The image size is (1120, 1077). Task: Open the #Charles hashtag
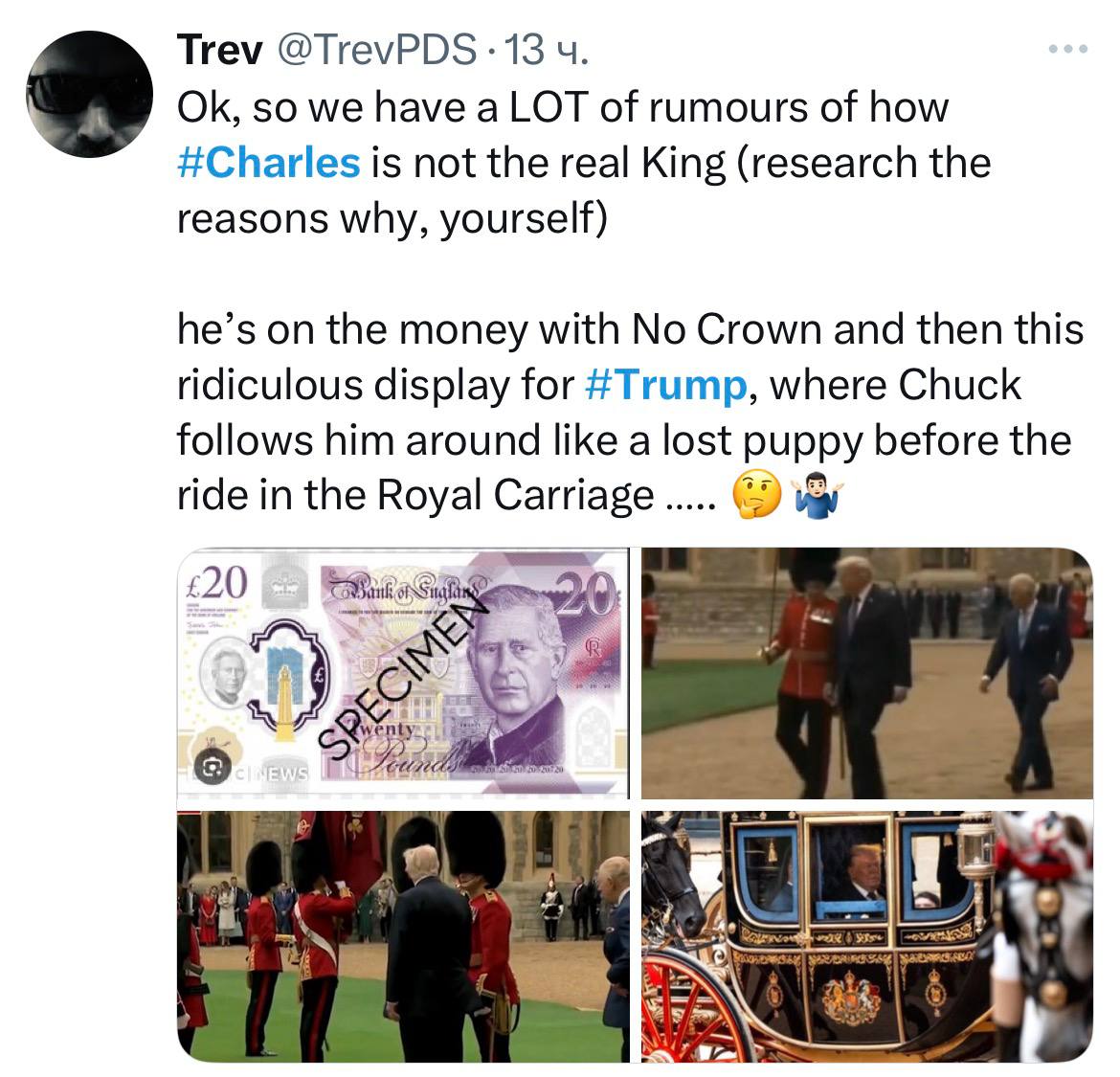pos(269,163)
